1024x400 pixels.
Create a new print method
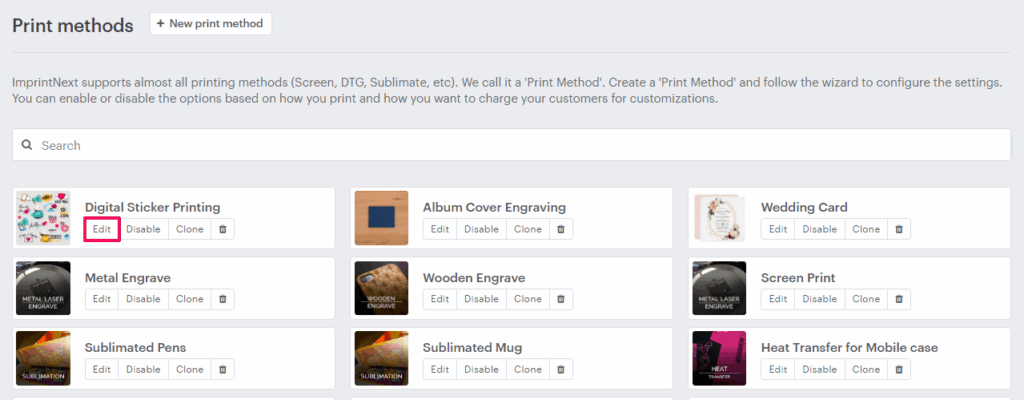click(210, 23)
